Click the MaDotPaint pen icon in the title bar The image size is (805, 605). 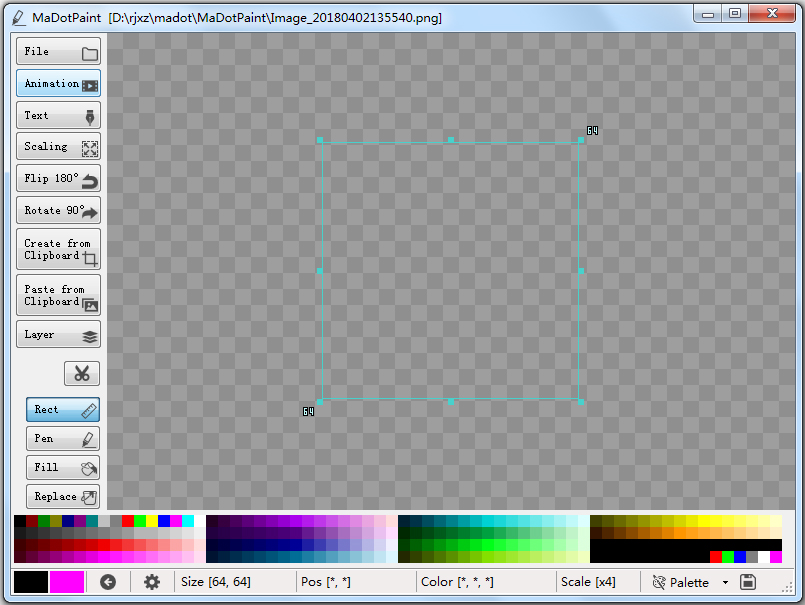pyautogui.click(x=18, y=17)
